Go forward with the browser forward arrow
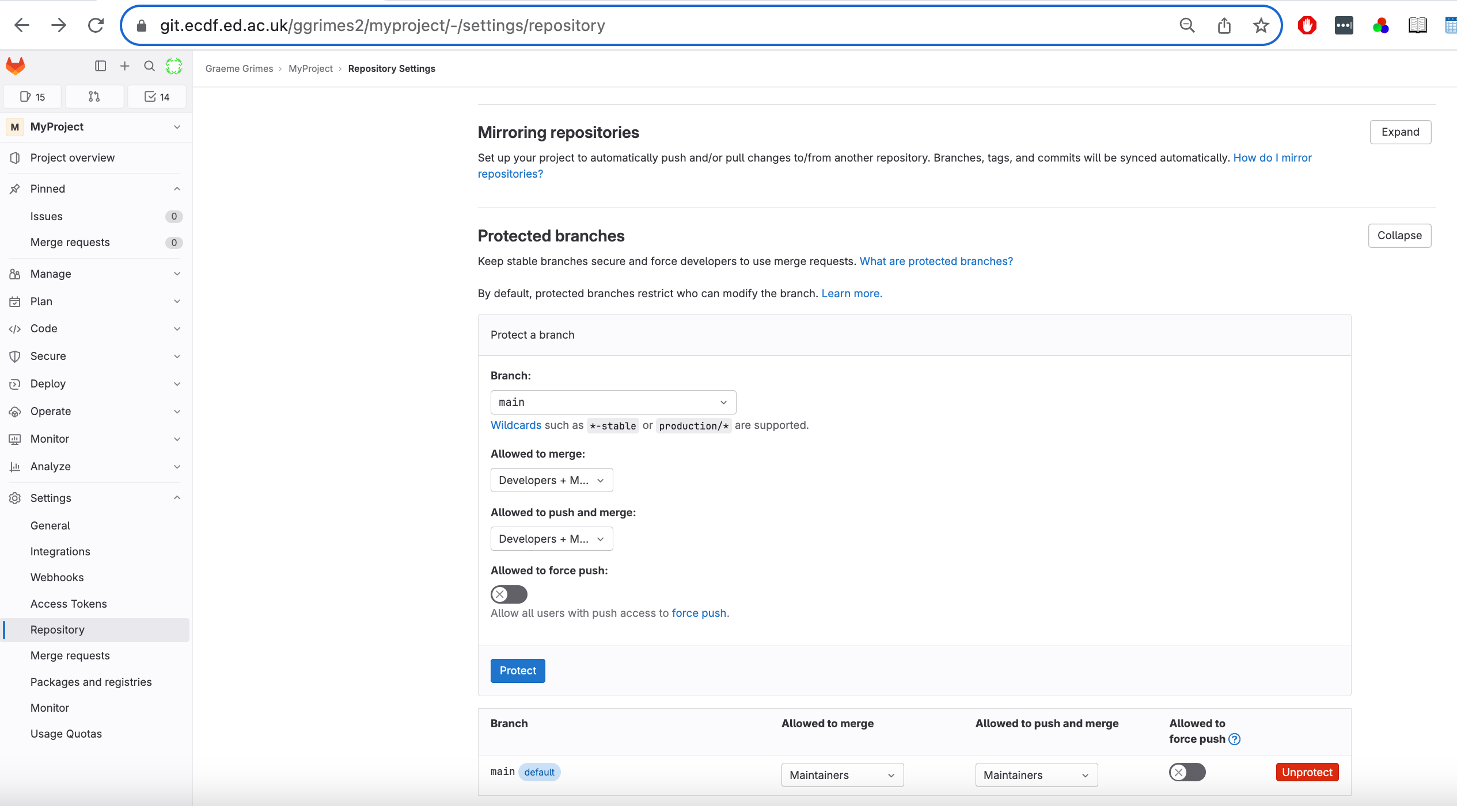The height and width of the screenshot is (806, 1458). (x=59, y=26)
